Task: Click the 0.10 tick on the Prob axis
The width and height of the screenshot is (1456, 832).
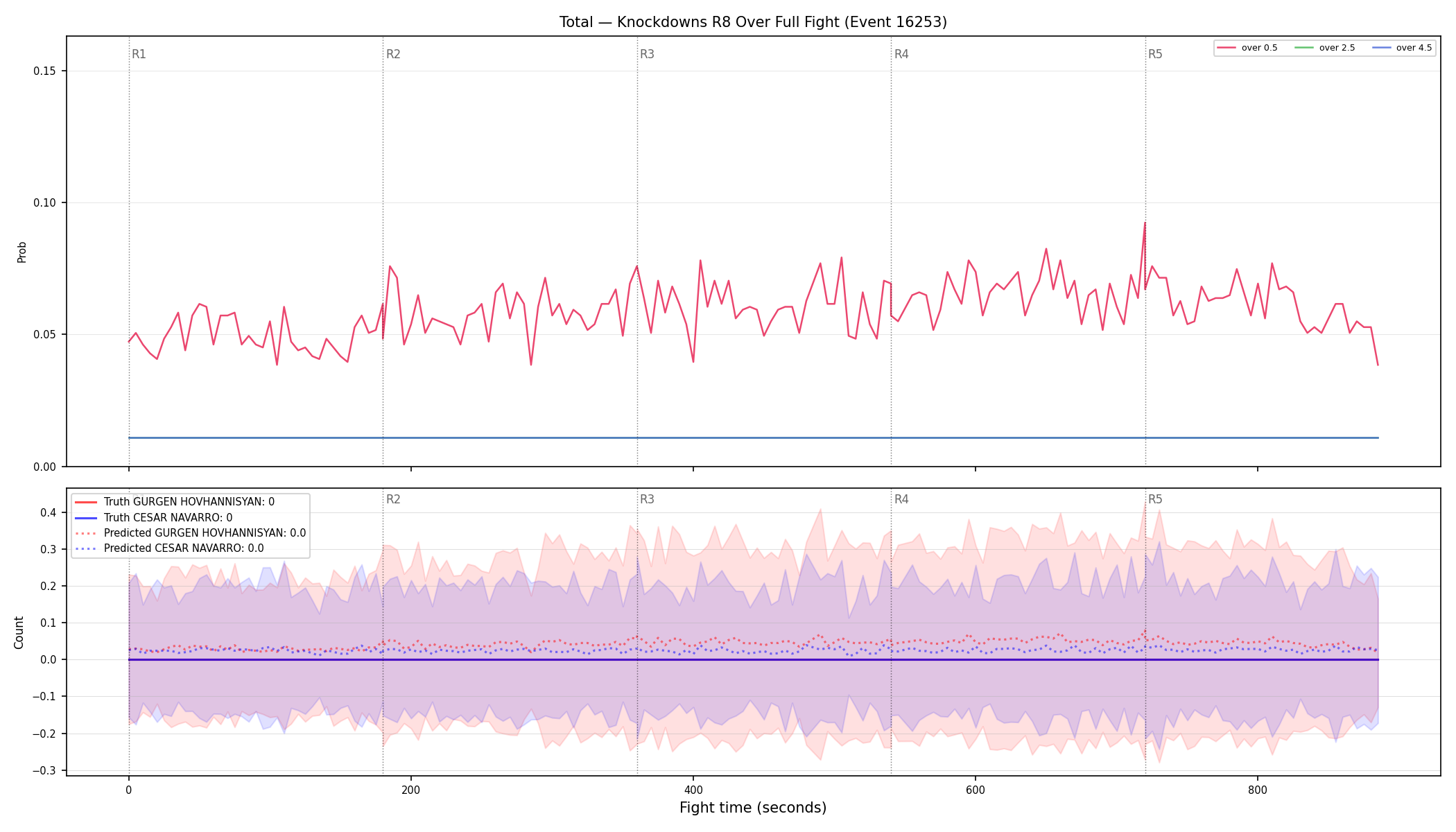Action: [x=46, y=203]
